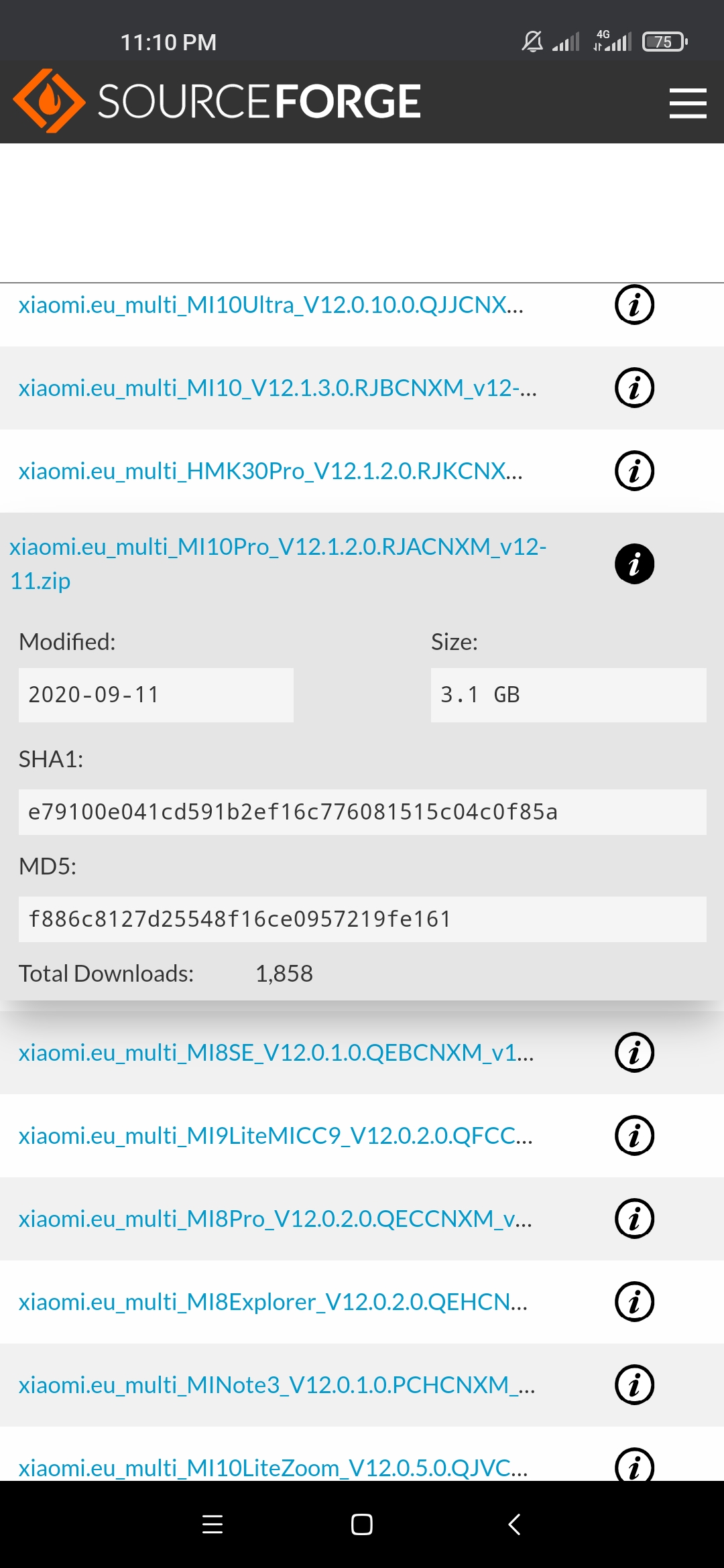Image resolution: width=724 pixels, height=1568 pixels.
Task: Open the MI8Explorer V12.0.2.0 file link
Action: pos(273,1302)
